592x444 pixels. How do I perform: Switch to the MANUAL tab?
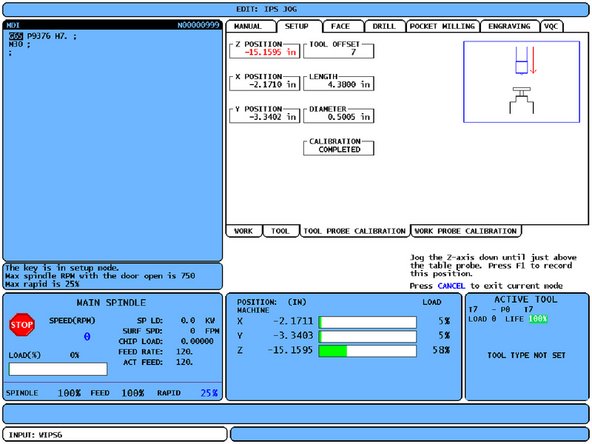(251, 26)
